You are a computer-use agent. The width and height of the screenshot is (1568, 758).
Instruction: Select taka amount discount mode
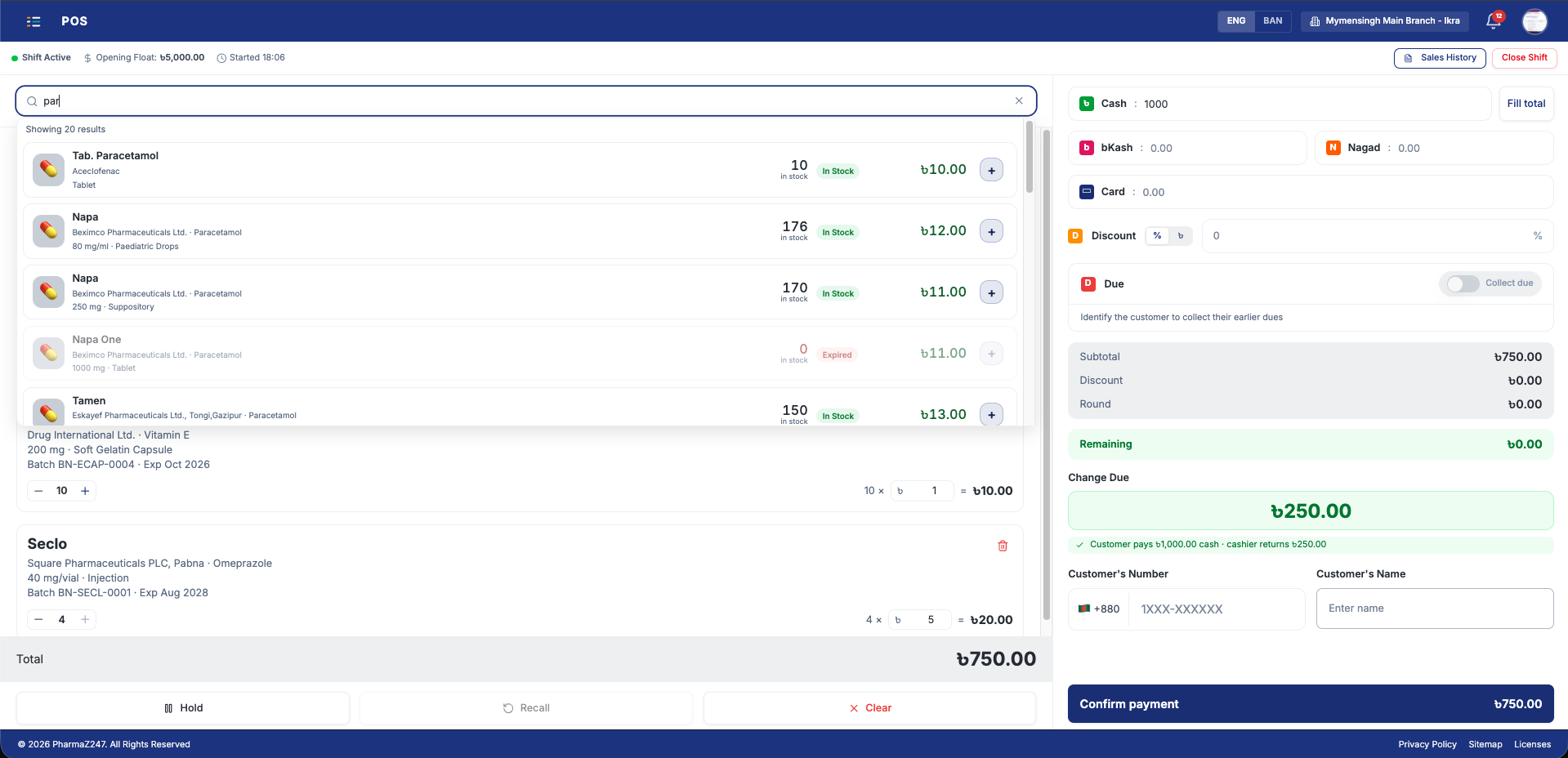(x=1181, y=236)
